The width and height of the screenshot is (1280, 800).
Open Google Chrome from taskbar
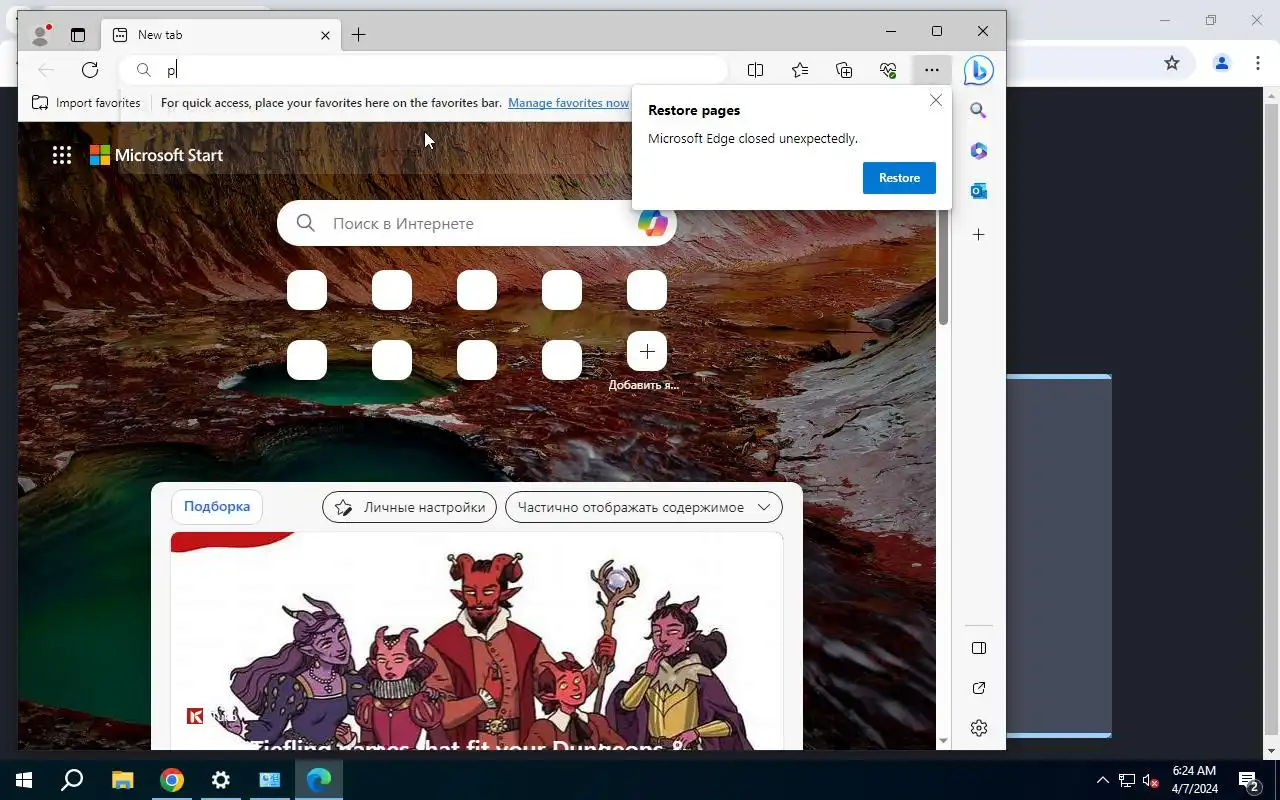pos(172,780)
